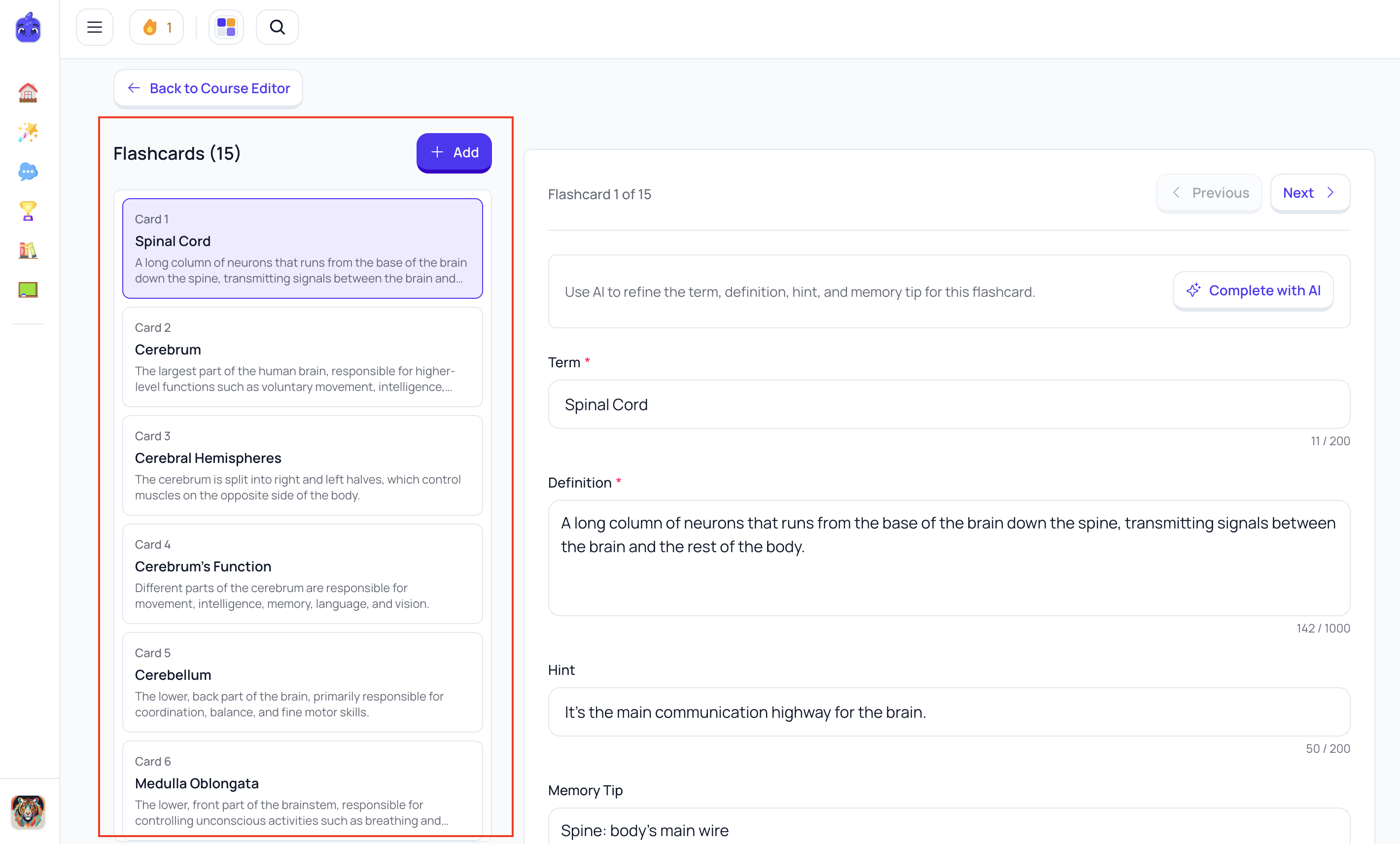This screenshot has height=844, width=1400.
Task: Go to the Next flashcard
Action: 1310,193
